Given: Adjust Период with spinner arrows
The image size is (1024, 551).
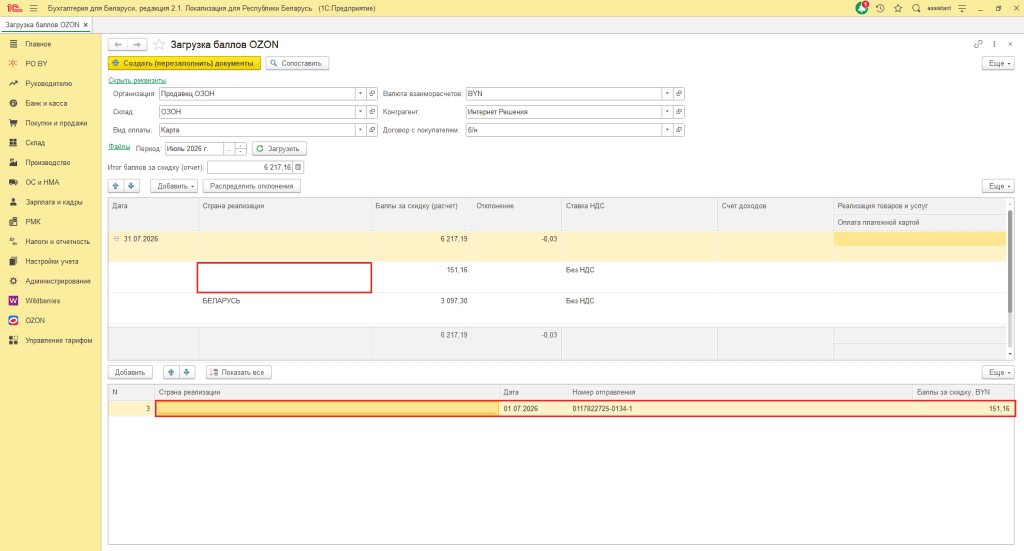Looking at the screenshot, I should pos(240,149).
